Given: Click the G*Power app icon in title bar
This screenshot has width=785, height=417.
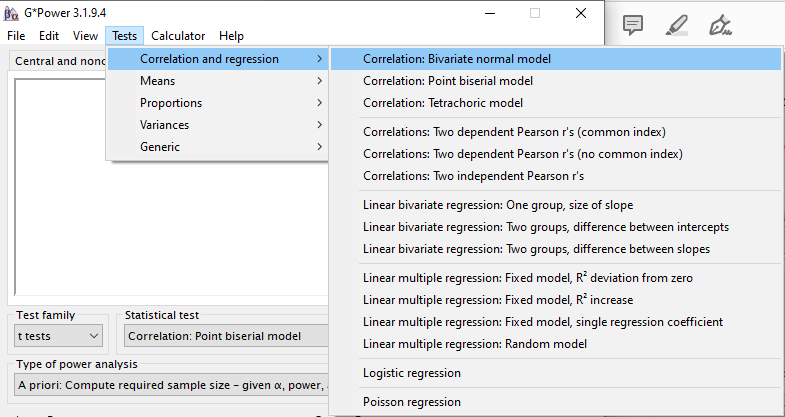Looking at the screenshot, I should tap(11, 13).
